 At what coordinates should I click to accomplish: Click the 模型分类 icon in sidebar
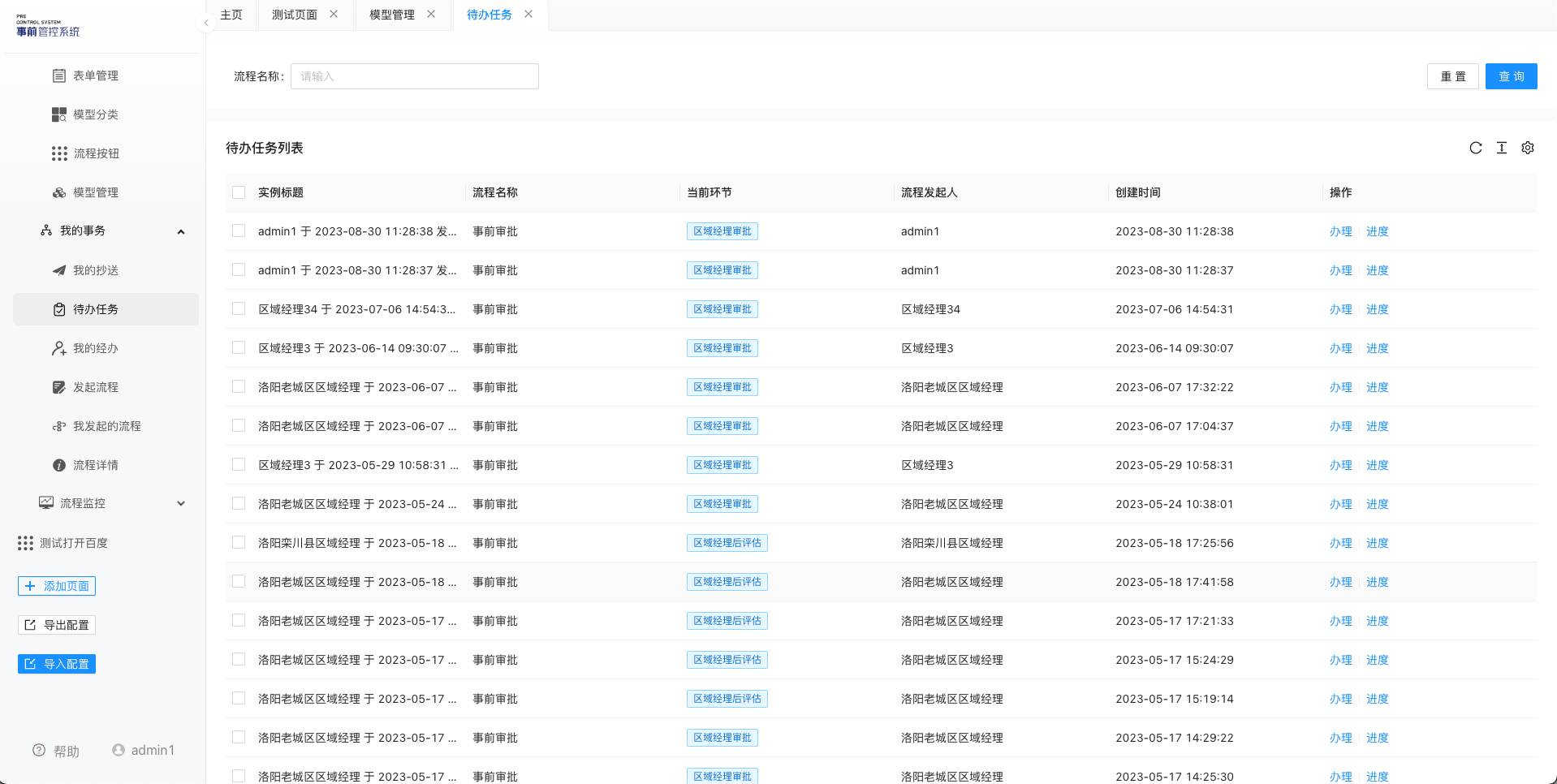[x=59, y=114]
